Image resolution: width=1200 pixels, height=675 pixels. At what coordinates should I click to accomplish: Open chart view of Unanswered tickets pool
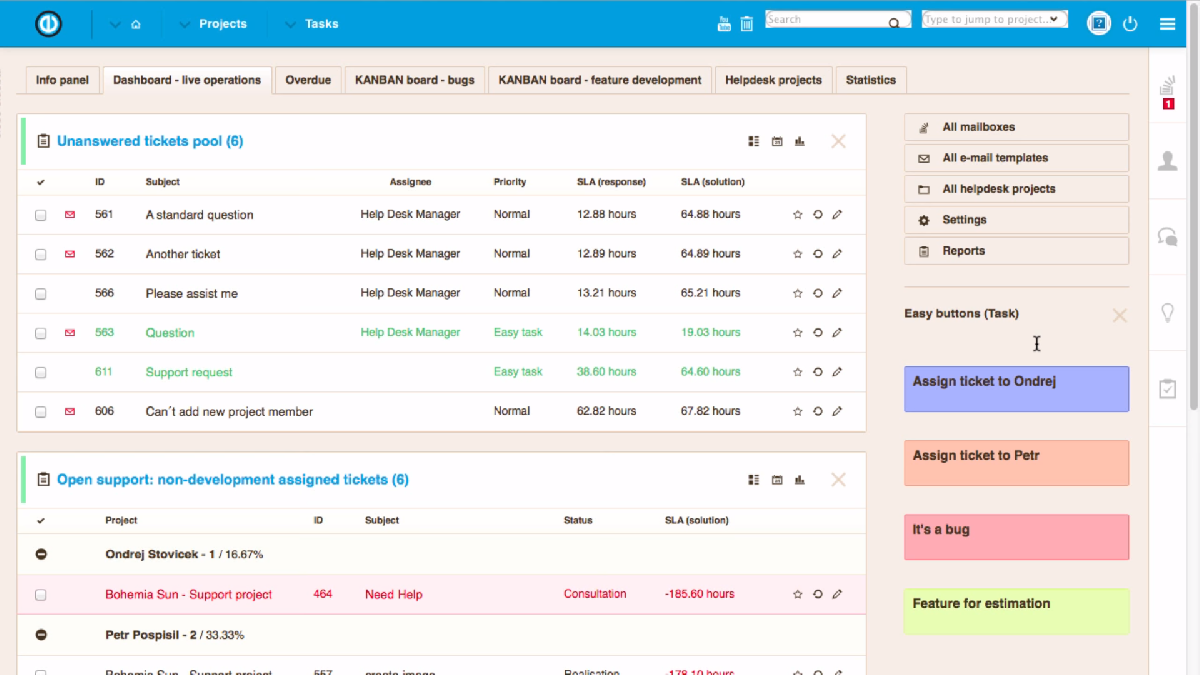point(799,142)
